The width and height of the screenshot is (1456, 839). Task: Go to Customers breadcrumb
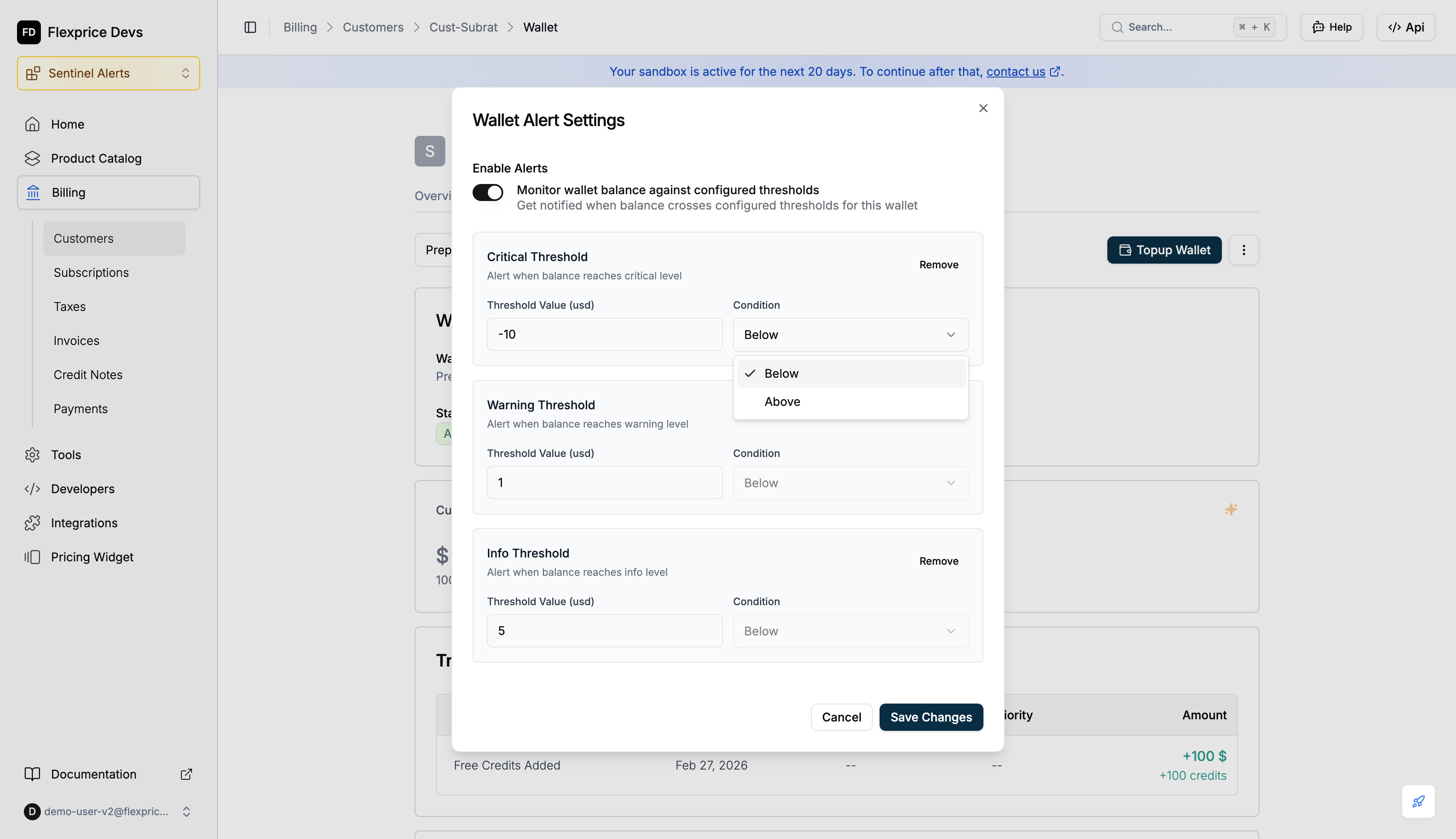click(x=373, y=27)
